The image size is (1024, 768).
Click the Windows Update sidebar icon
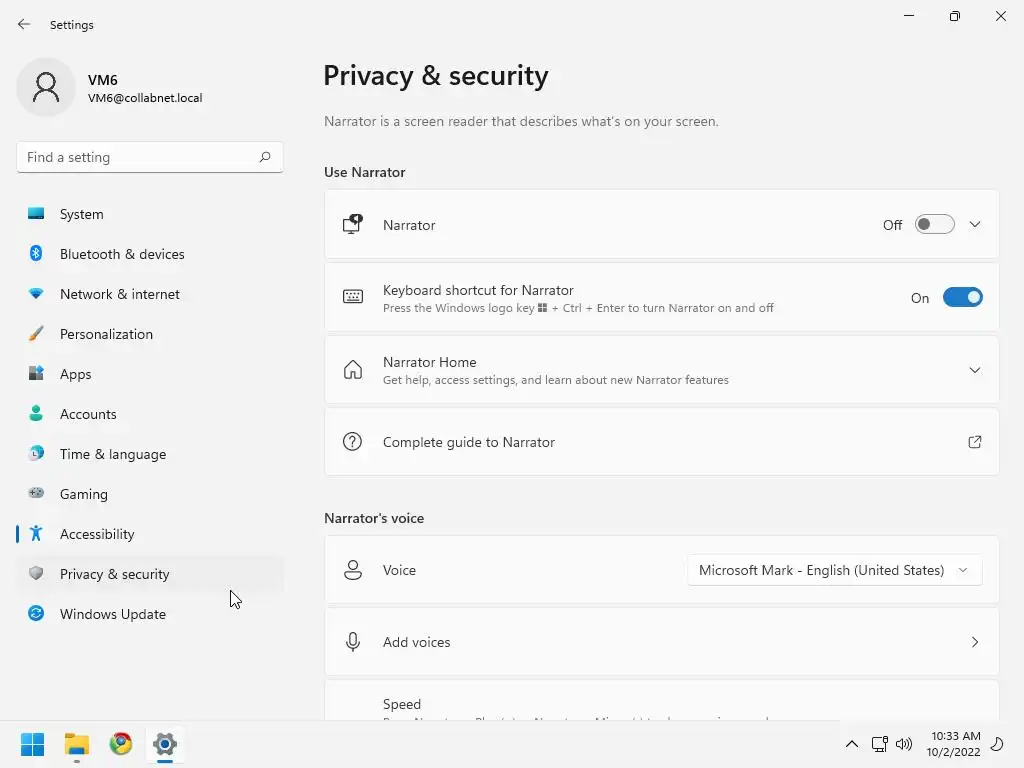click(36, 614)
